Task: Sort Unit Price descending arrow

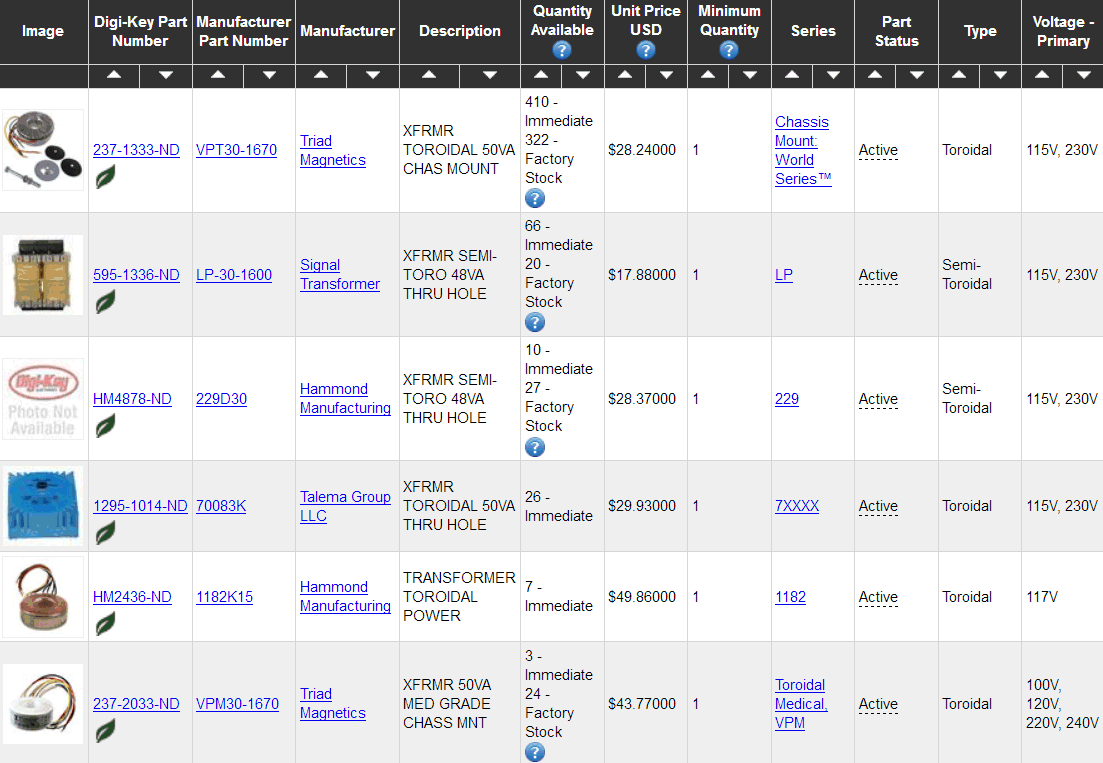Action: (667, 75)
